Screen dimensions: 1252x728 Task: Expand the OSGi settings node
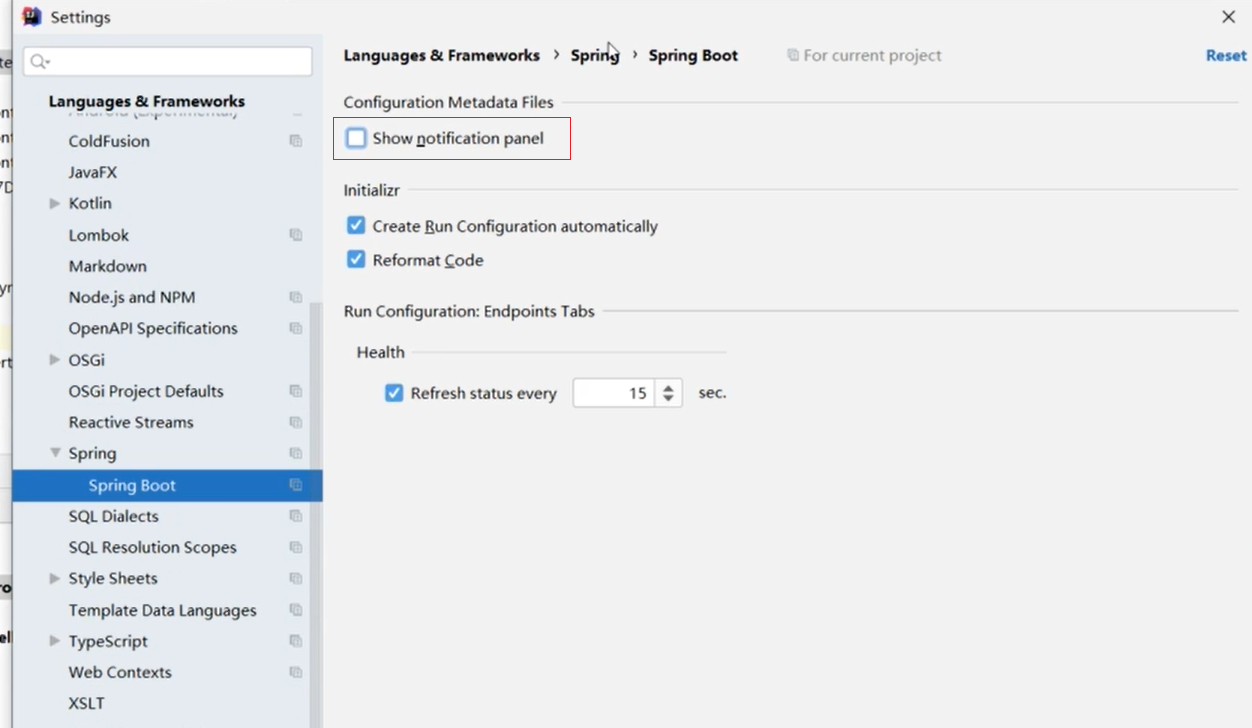click(55, 360)
